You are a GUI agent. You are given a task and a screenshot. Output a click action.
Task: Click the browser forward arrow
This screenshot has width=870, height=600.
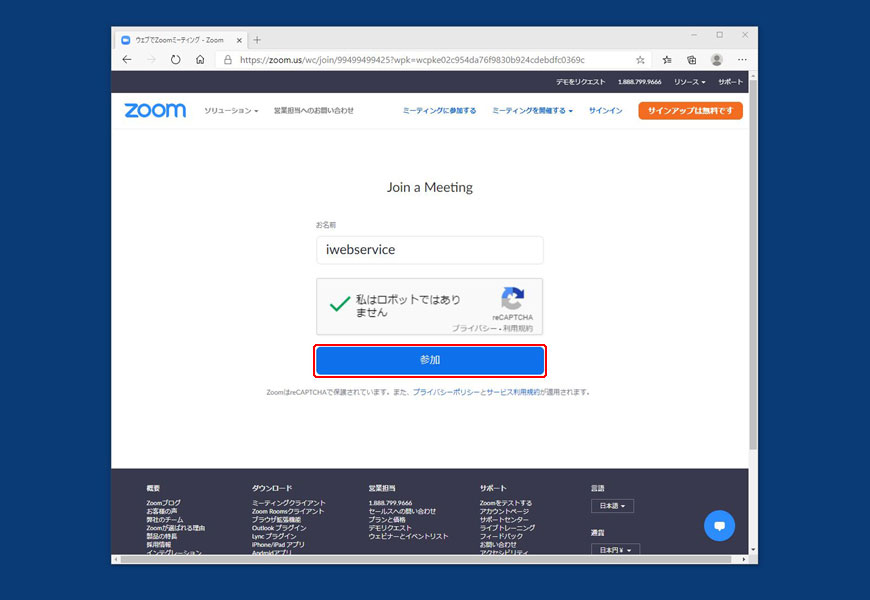click(151, 59)
